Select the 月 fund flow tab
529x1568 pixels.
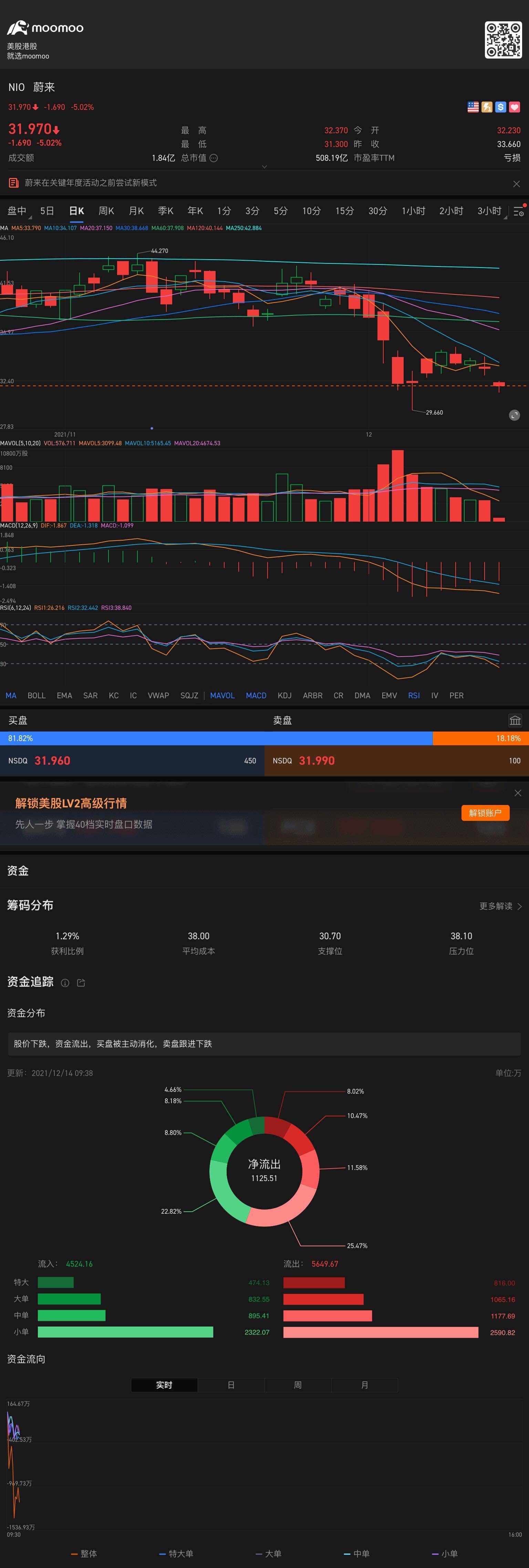tap(365, 1385)
